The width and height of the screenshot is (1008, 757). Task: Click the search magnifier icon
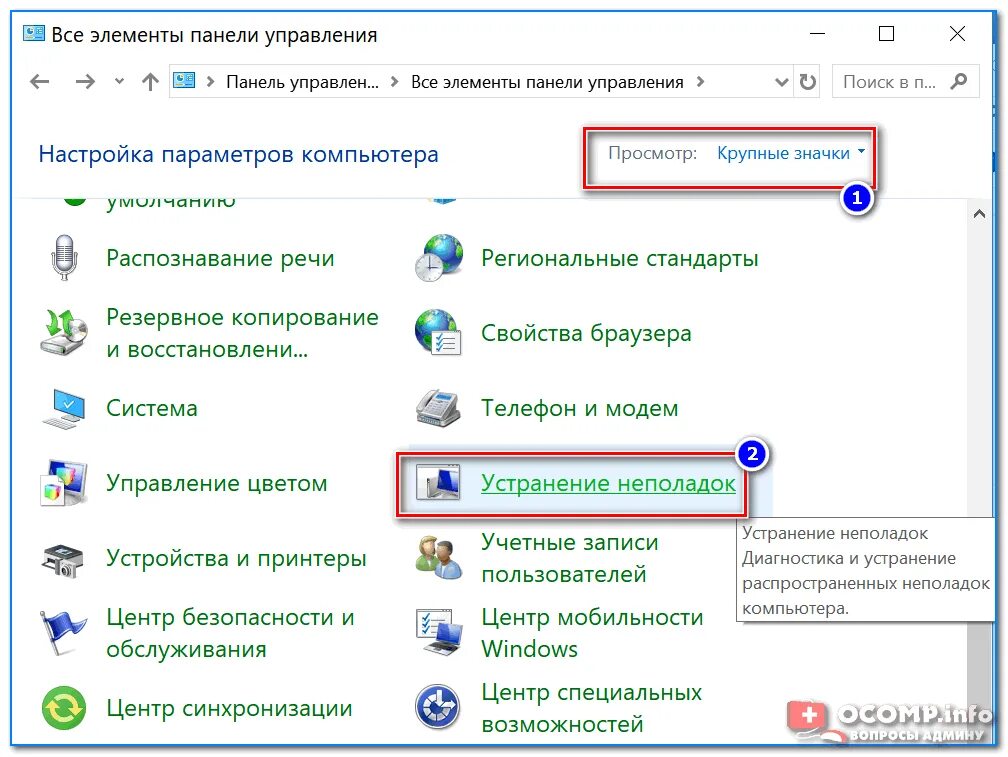click(959, 82)
